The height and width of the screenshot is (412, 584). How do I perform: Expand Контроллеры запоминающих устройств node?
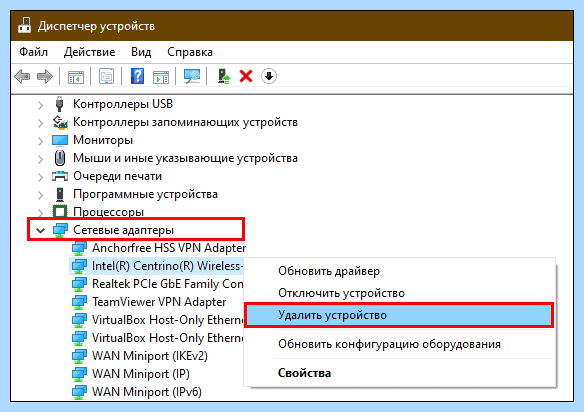click(40, 123)
